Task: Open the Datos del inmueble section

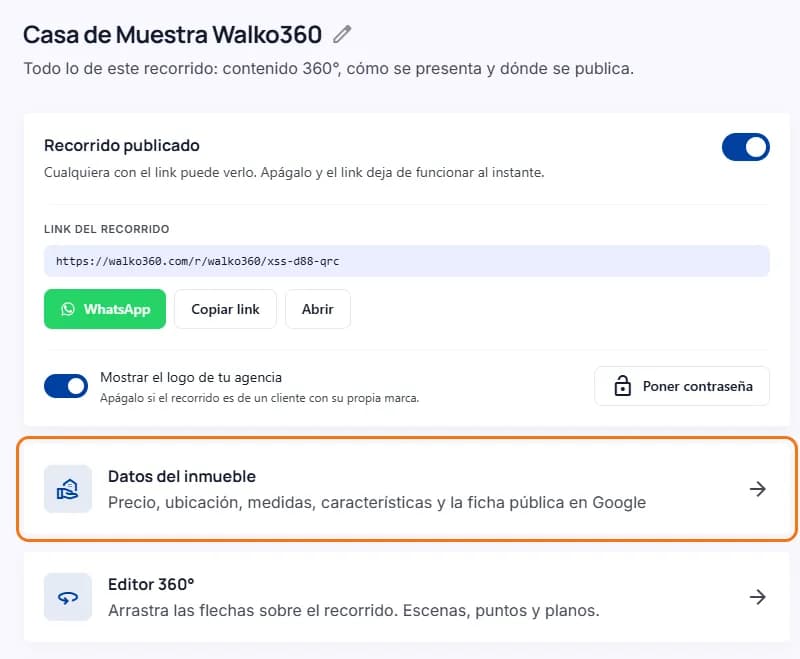Action: point(407,489)
